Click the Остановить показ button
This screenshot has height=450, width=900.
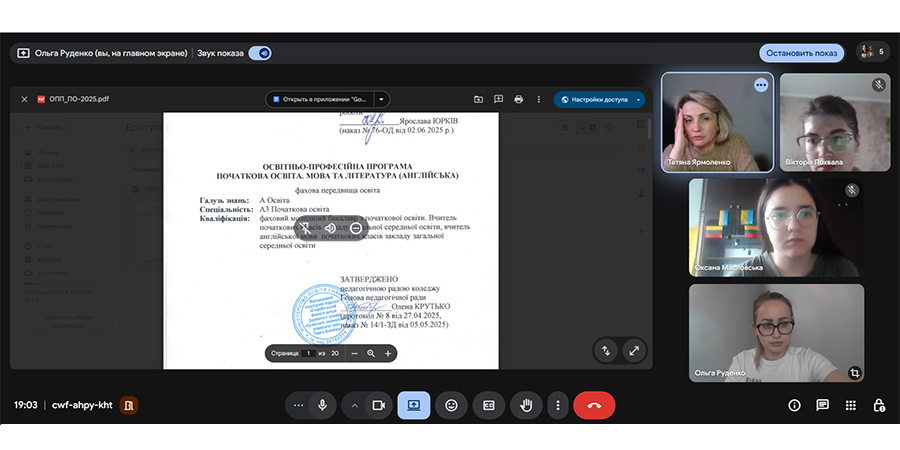(801, 53)
